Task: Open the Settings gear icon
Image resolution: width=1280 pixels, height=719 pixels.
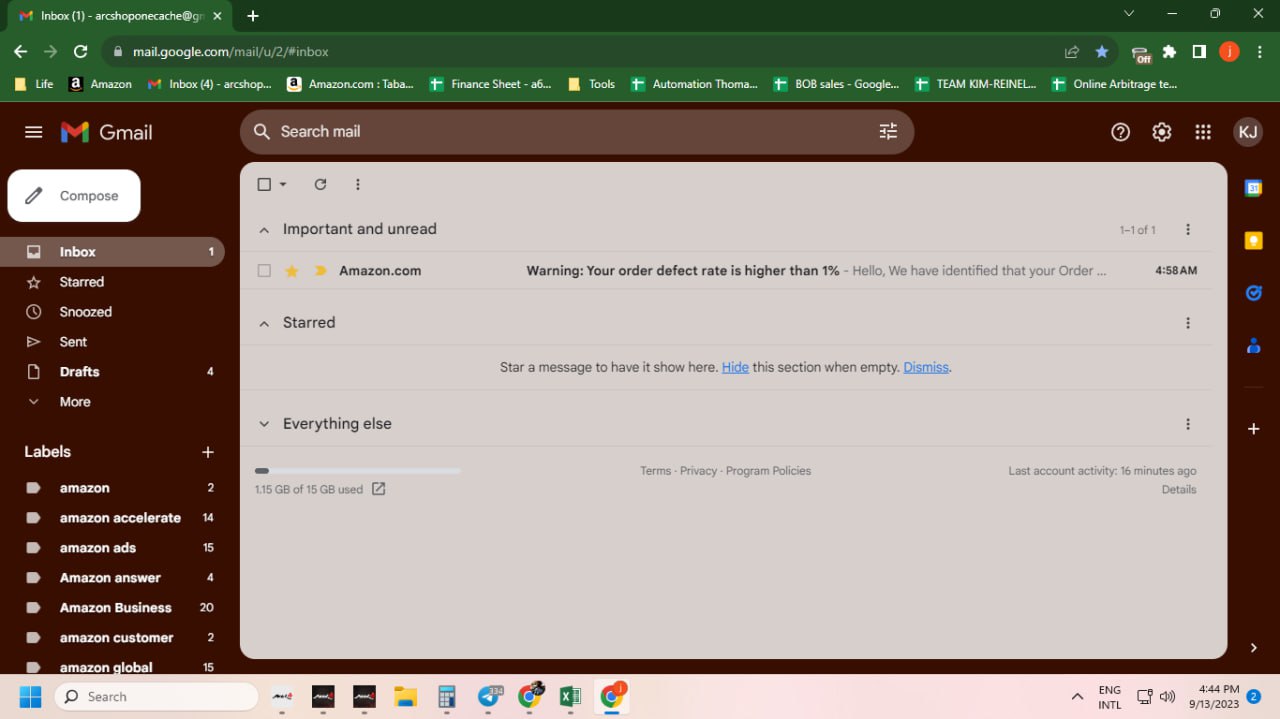Action: 1162,132
